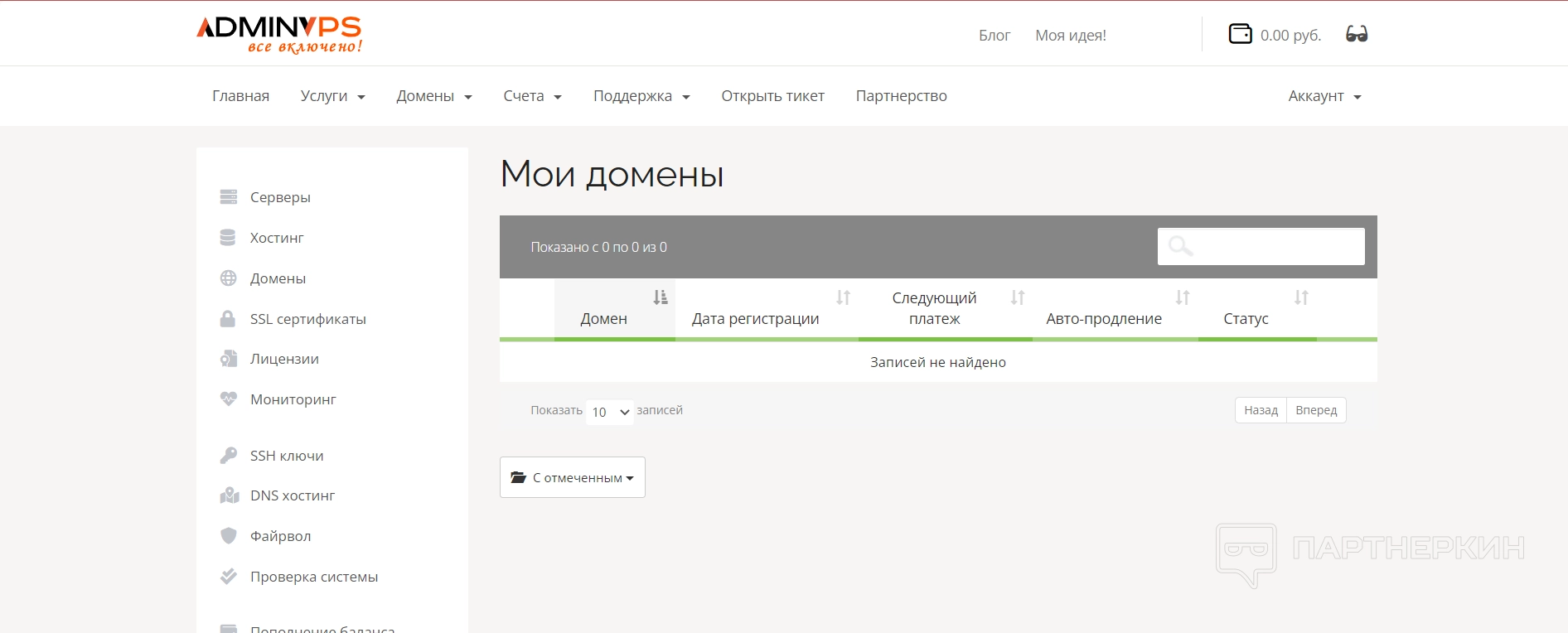Sort by Следующий платеж sort icon

1018,297
